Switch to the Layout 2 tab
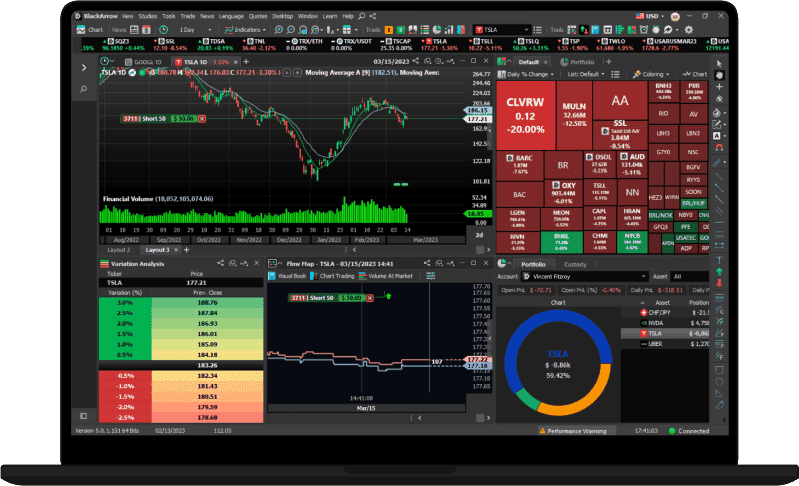The width and height of the screenshot is (799, 486). [119, 250]
